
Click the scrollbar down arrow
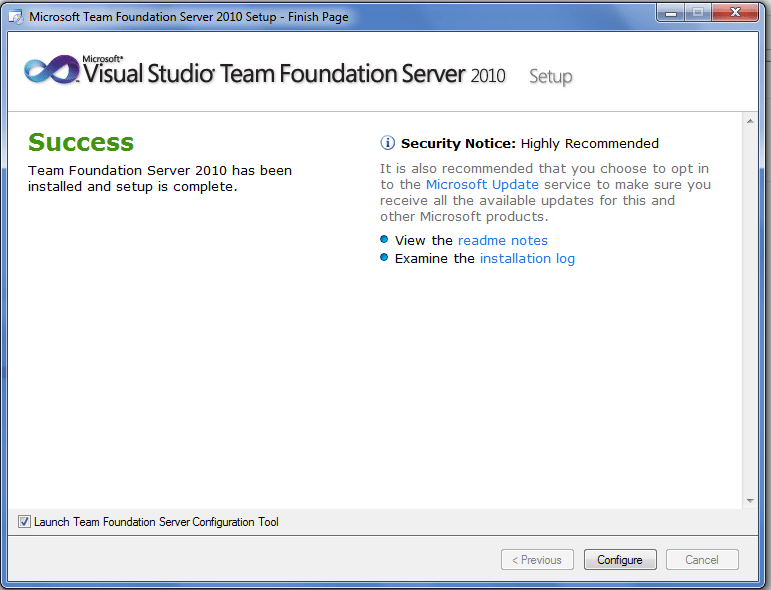pos(750,501)
